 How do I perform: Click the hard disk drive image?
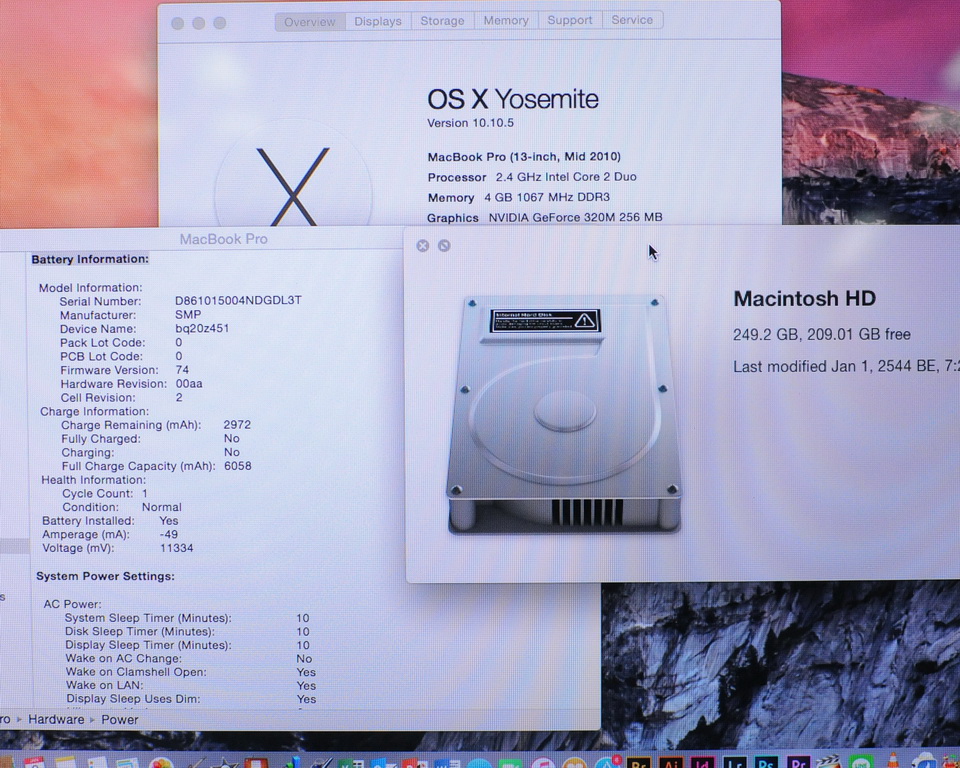coord(563,415)
